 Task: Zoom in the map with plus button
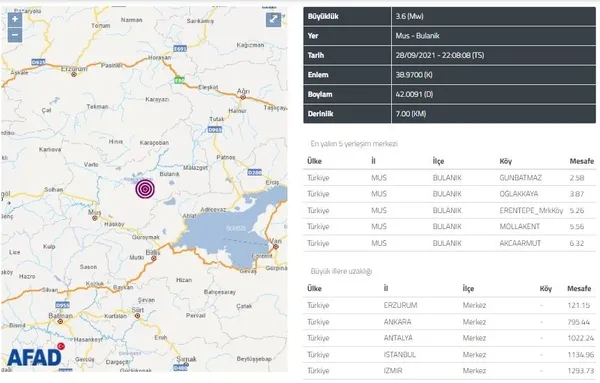(x=15, y=20)
